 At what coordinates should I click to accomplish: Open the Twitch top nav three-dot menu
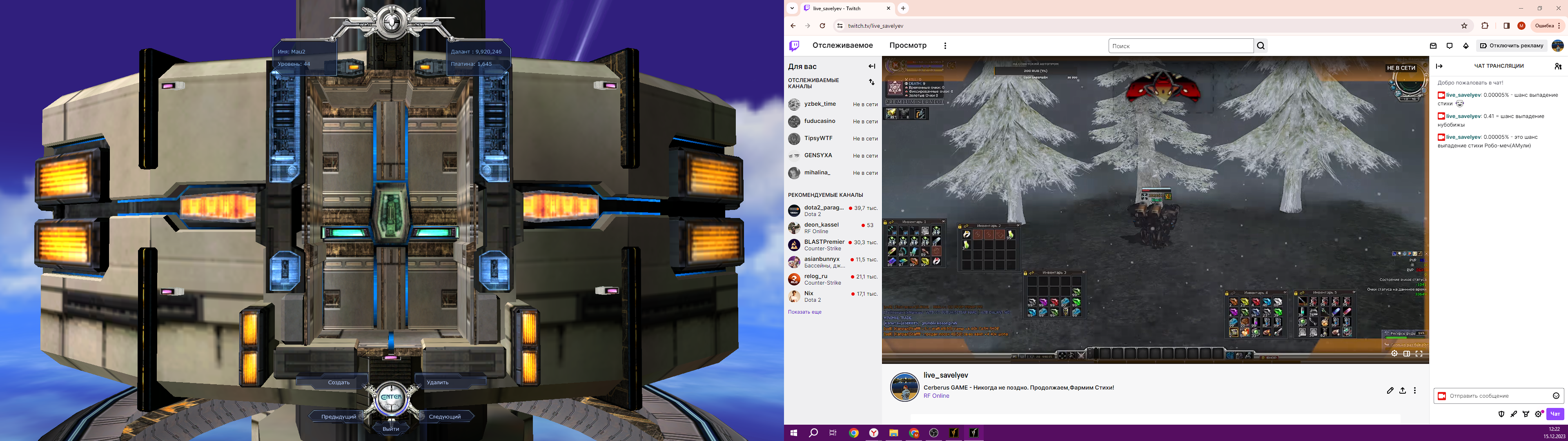pos(945,46)
